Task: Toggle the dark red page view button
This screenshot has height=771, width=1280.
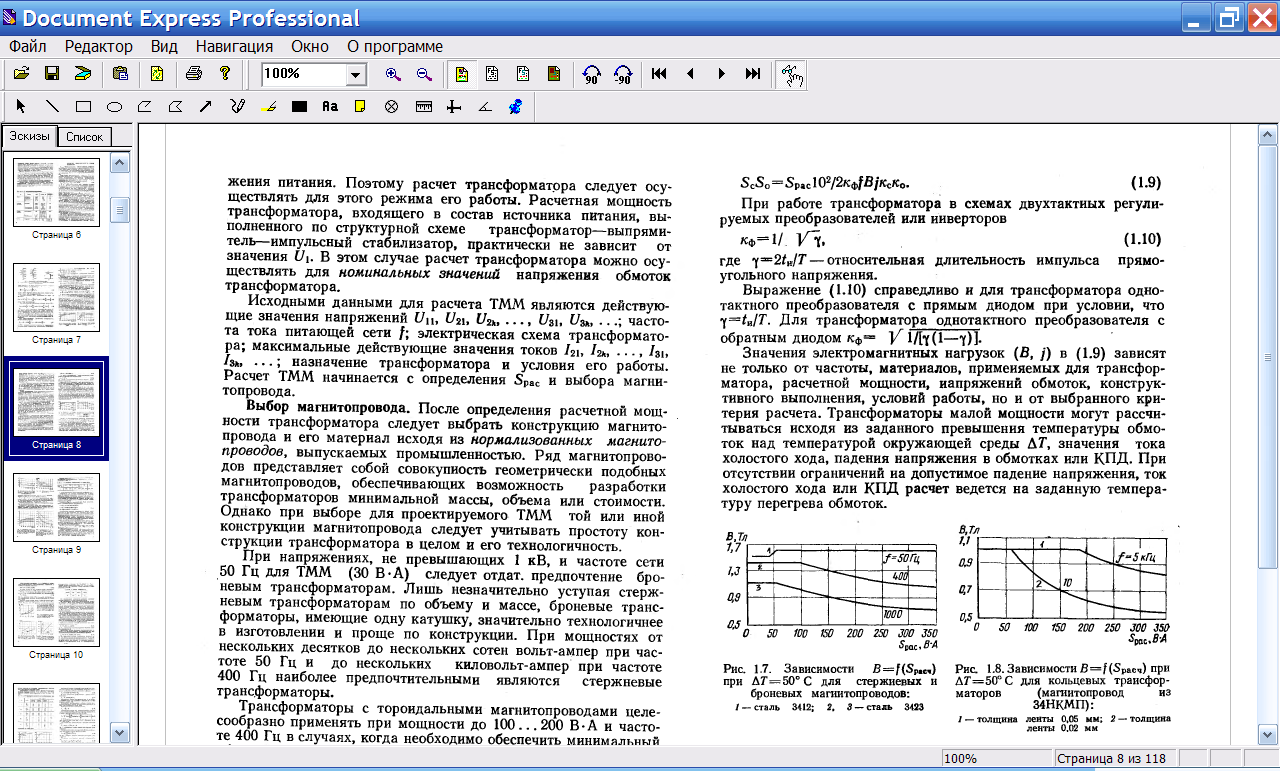Action: (554, 74)
